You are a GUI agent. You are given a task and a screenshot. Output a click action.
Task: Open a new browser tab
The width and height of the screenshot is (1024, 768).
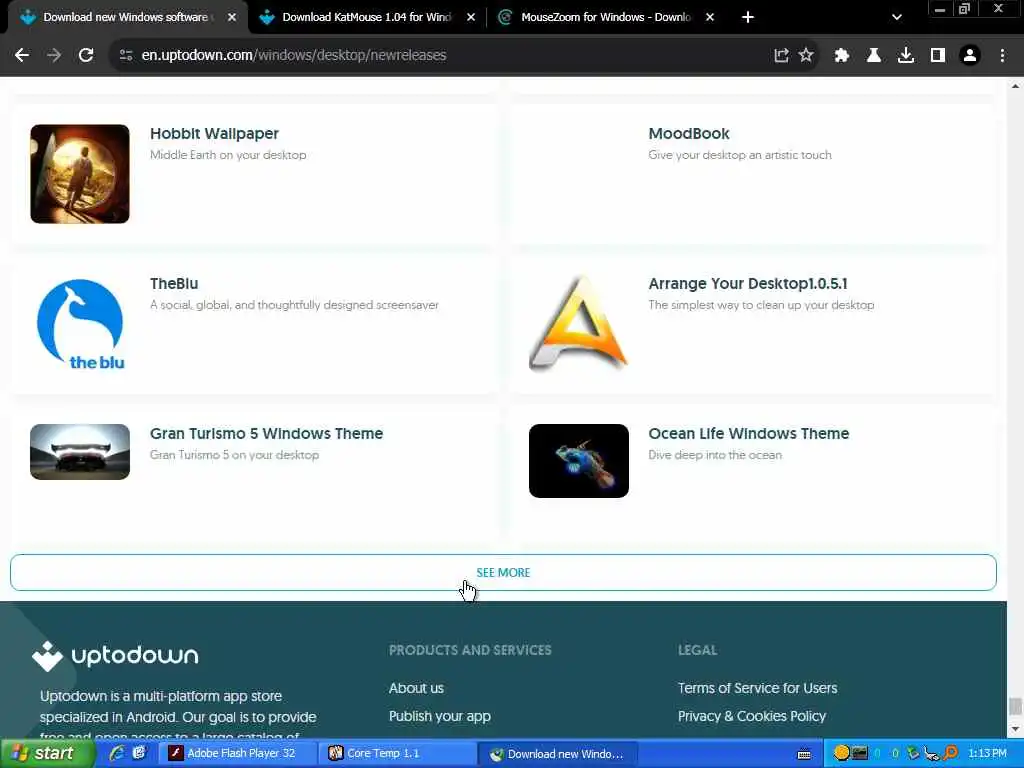748,18
